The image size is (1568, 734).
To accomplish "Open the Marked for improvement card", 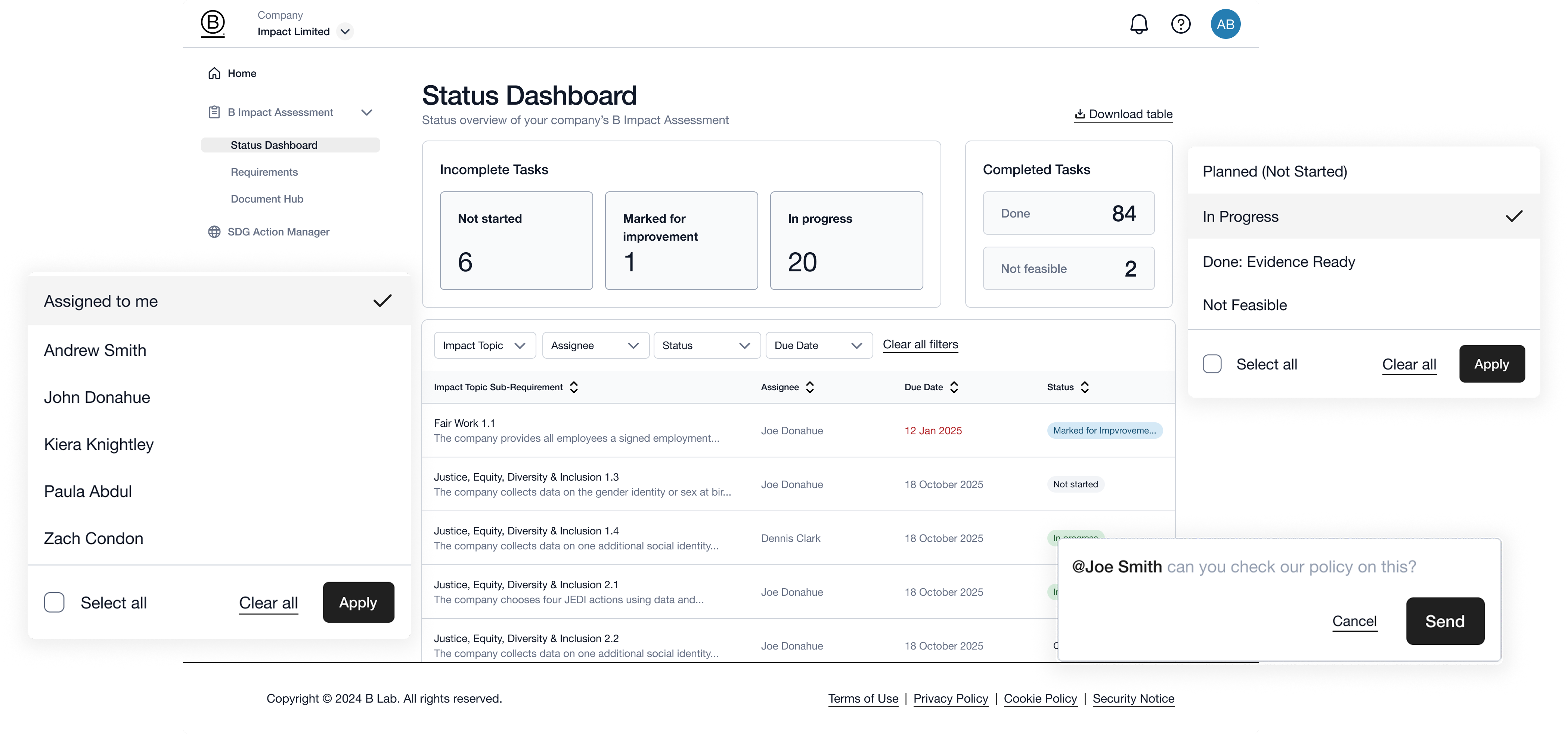I will [x=681, y=241].
